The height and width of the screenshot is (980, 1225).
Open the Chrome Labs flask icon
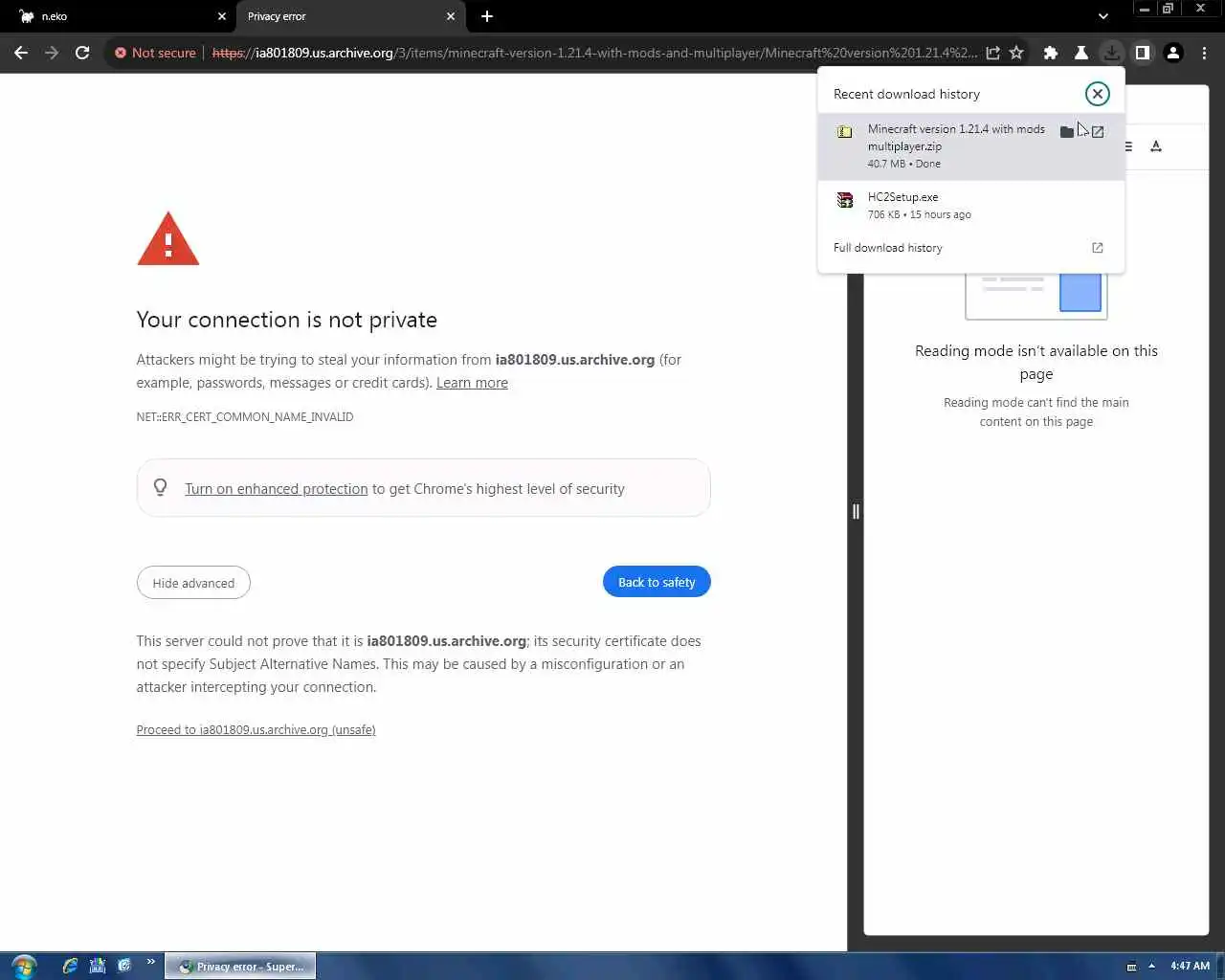point(1081,53)
